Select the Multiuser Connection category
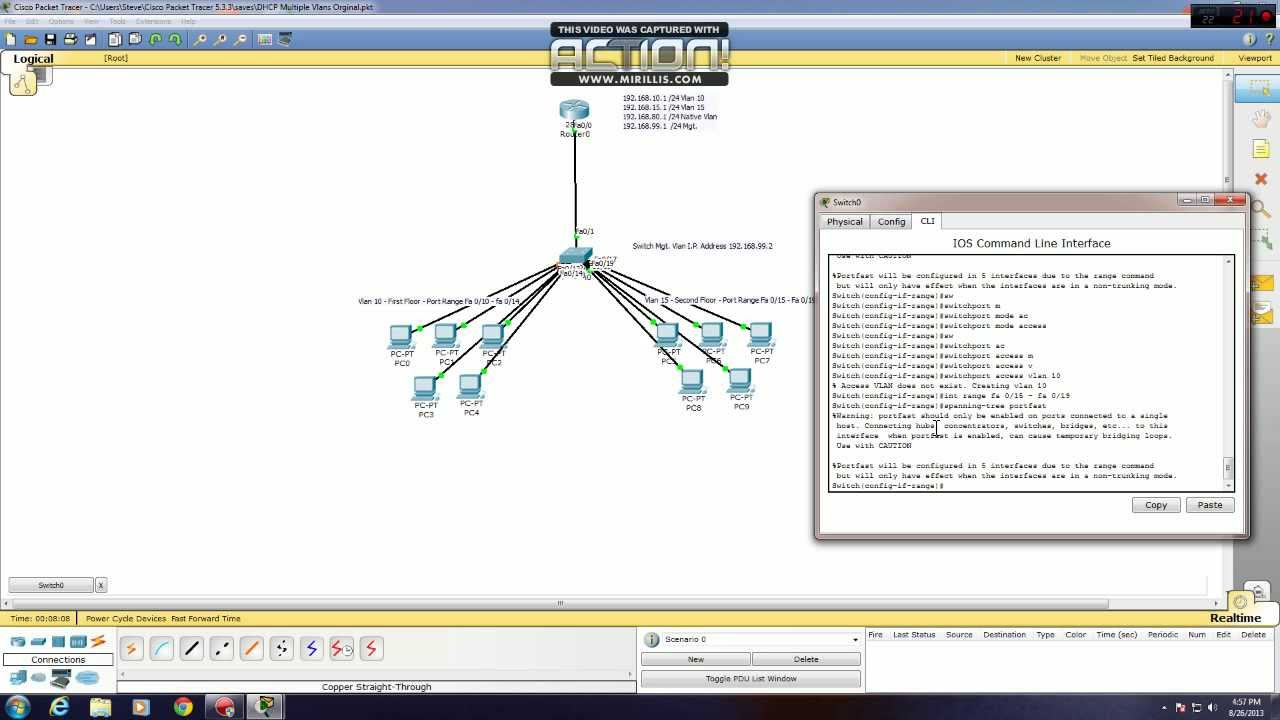Viewport: 1280px width, 720px height. tap(87, 678)
